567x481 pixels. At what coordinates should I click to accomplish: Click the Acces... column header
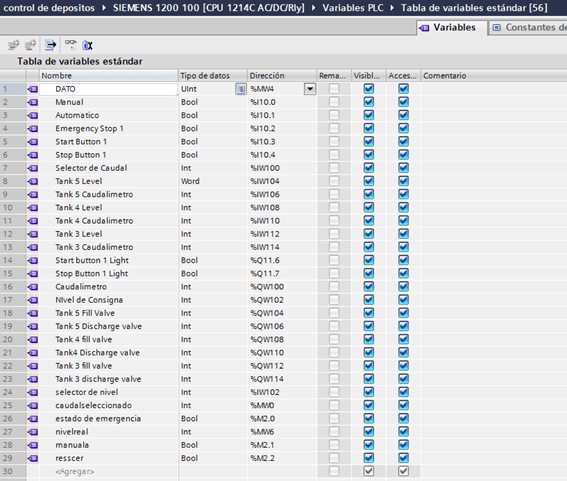pyautogui.click(x=403, y=76)
